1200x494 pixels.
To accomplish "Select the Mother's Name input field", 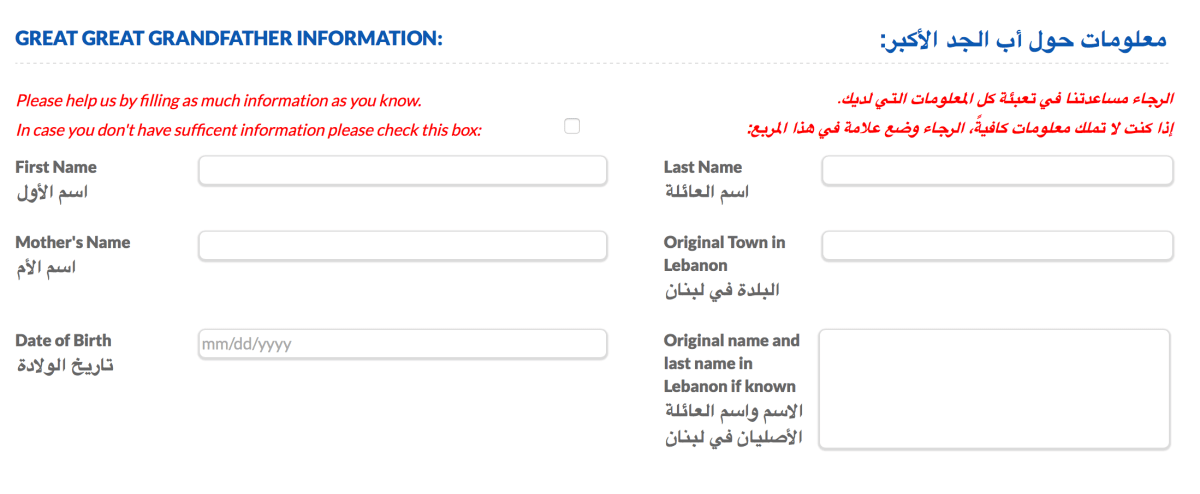I will pos(403,246).
